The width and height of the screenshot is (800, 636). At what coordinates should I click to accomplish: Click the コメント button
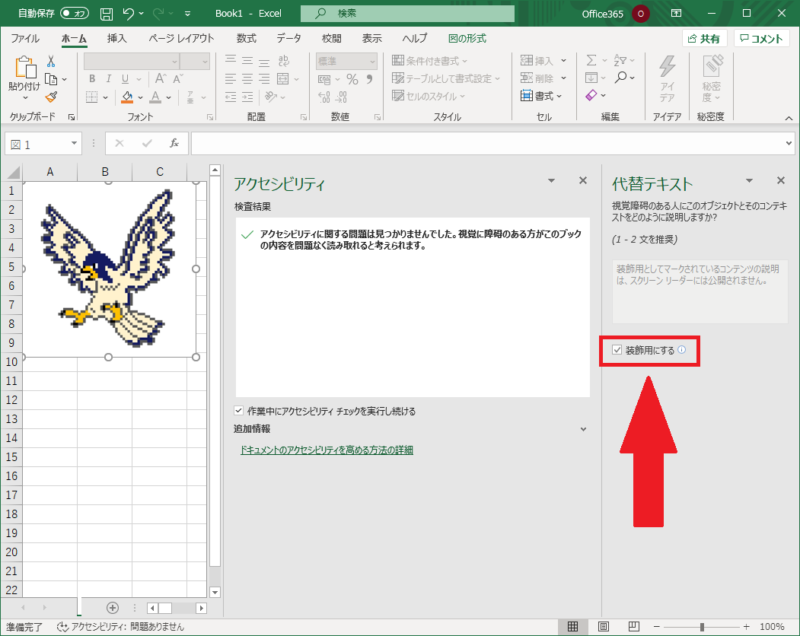761,39
